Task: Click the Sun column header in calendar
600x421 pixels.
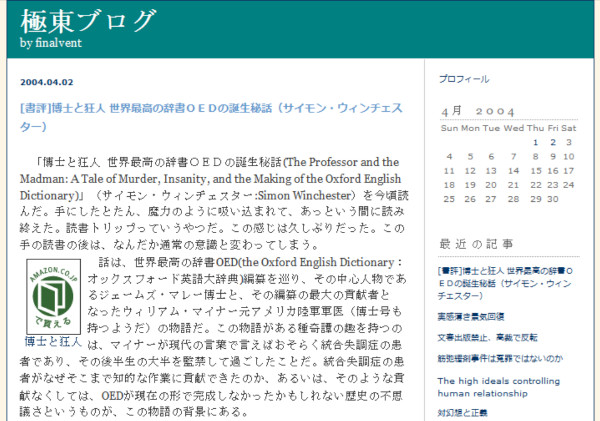Action: (449, 128)
